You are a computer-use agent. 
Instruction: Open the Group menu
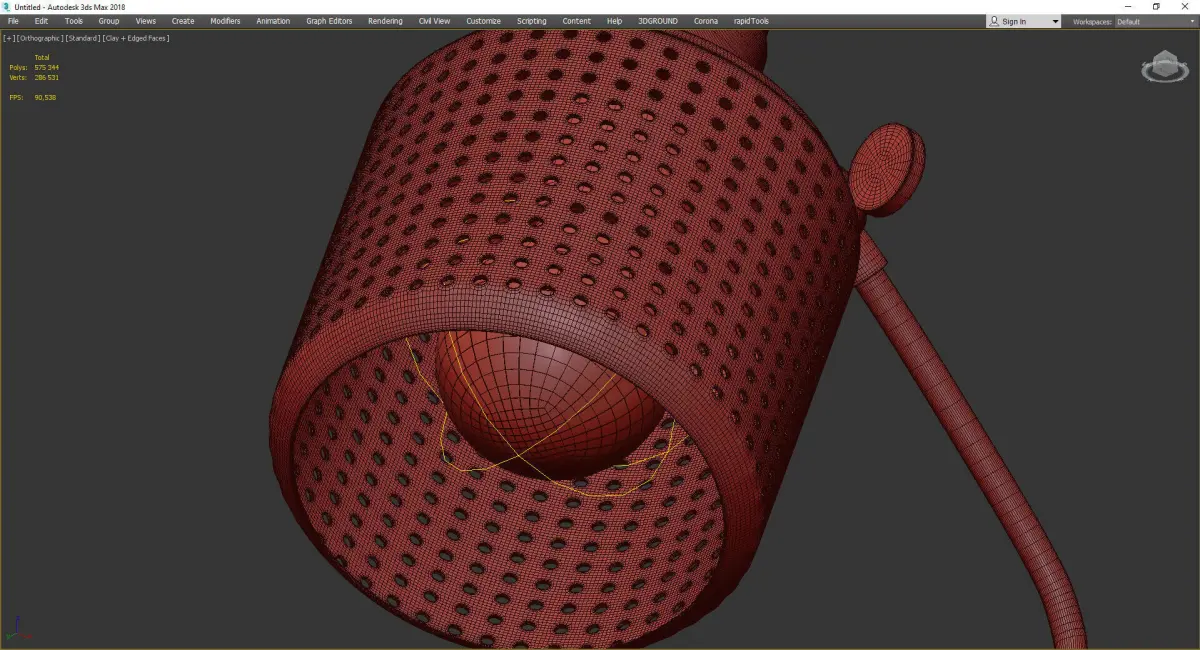coord(108,21)
